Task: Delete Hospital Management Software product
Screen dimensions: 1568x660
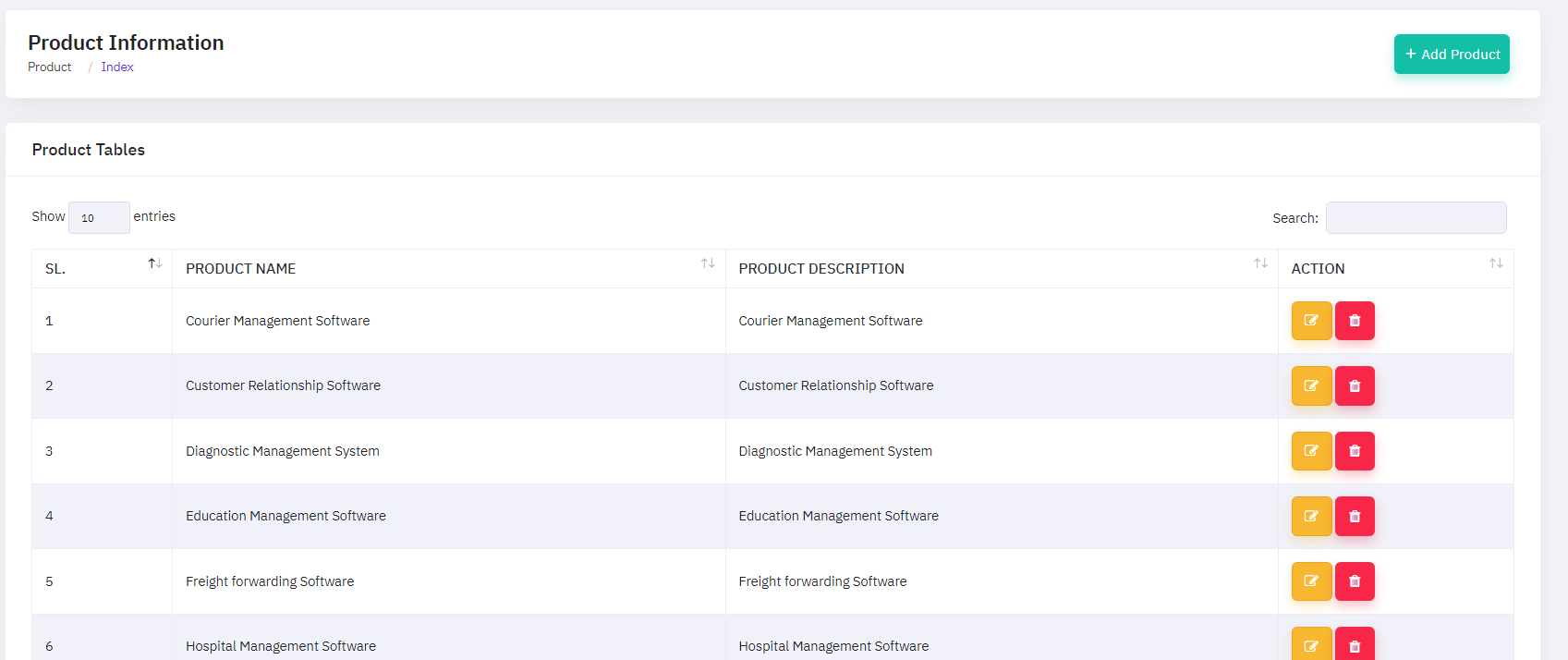Action: (1355, 645)
